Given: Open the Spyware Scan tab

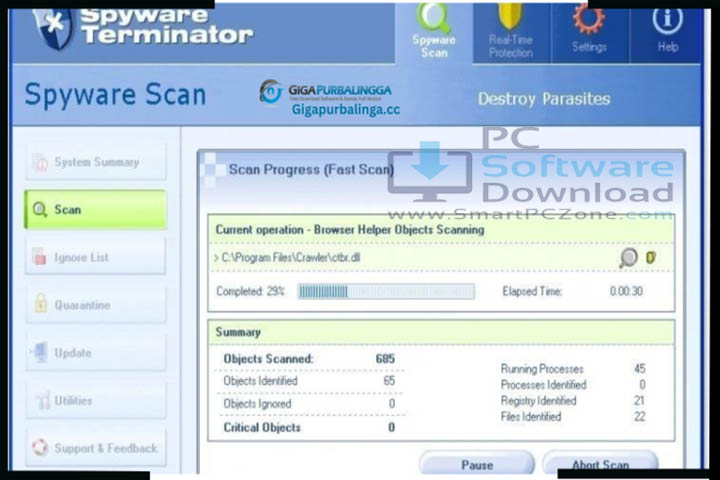Looking at the screenshot, I should coord(434,32).
